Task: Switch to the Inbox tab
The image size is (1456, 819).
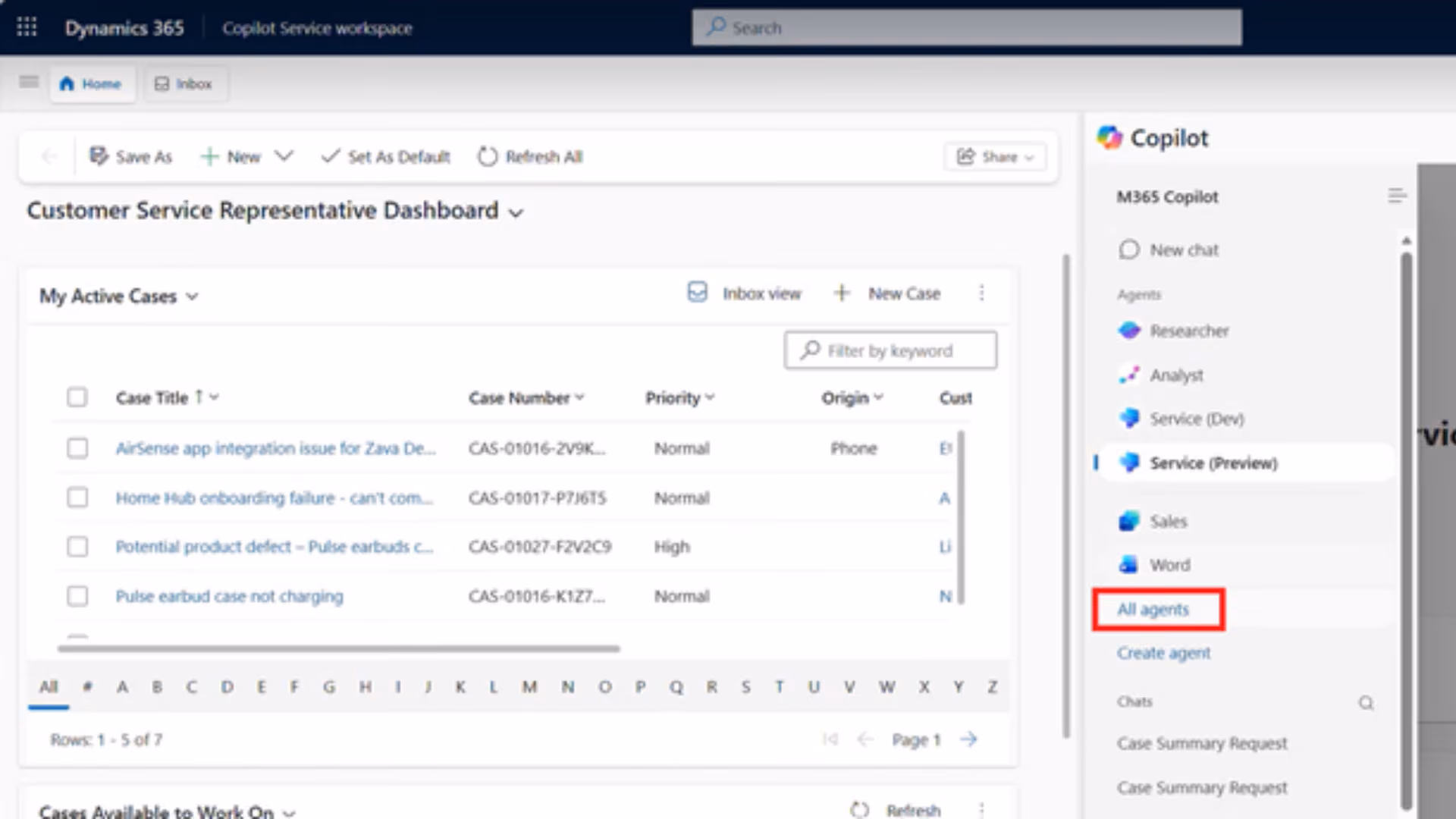Action: [x=184, y=83]
